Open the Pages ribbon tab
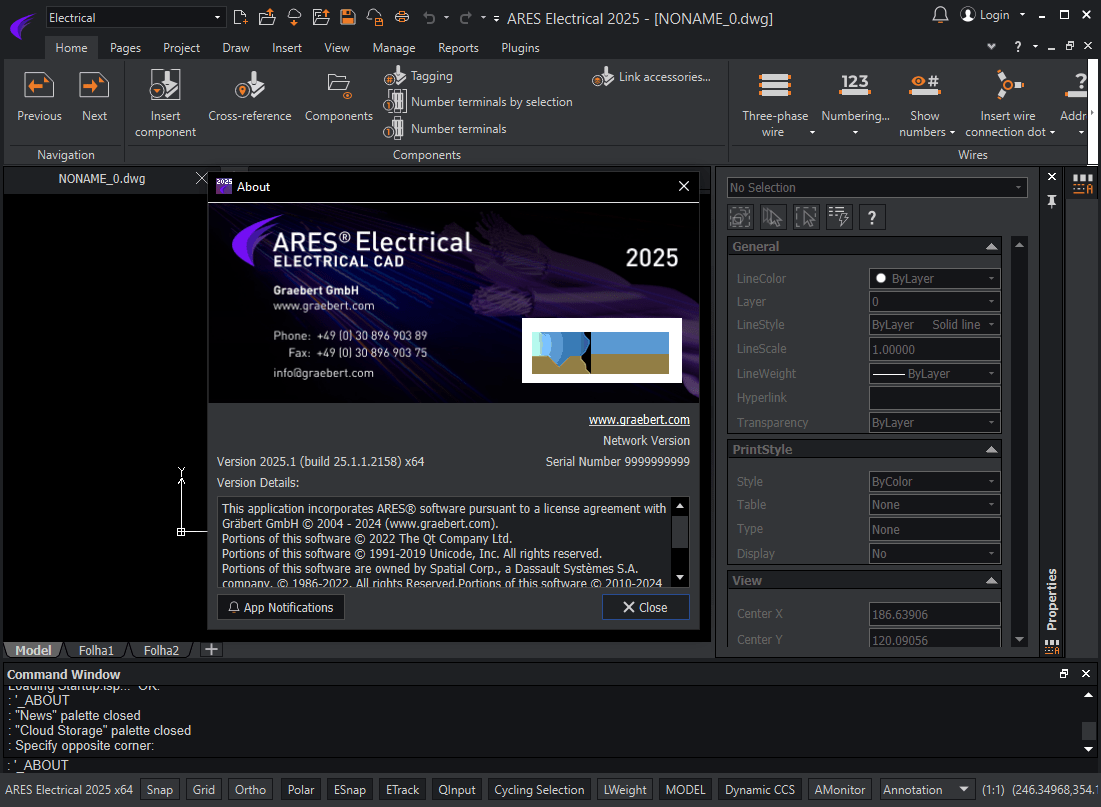 pos(125,48)
